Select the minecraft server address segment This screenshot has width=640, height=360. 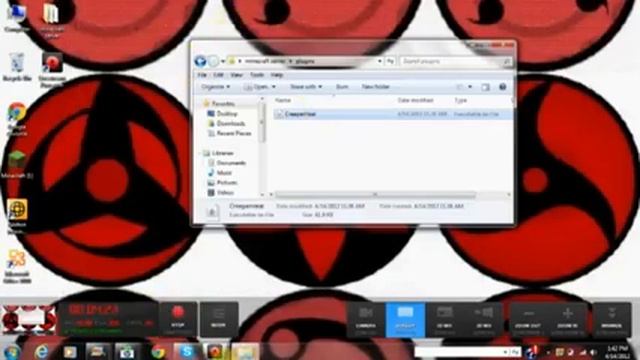[265, 61]
